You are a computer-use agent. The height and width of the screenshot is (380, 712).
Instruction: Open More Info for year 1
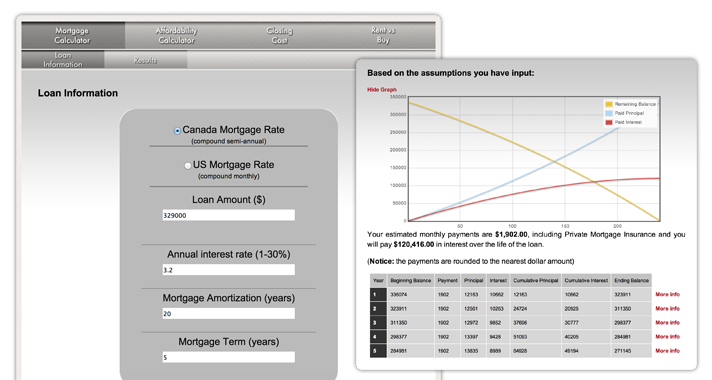(x=668, y=294)
